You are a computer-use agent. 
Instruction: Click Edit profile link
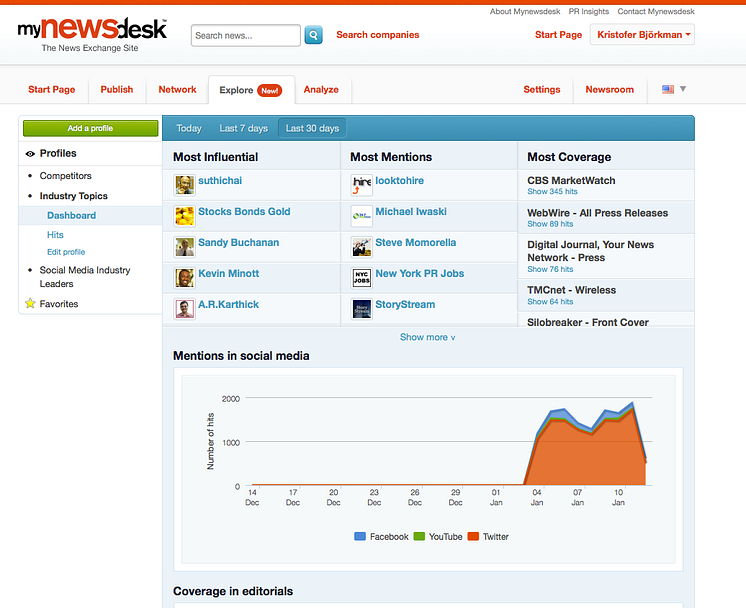click(x=66, y=252)
